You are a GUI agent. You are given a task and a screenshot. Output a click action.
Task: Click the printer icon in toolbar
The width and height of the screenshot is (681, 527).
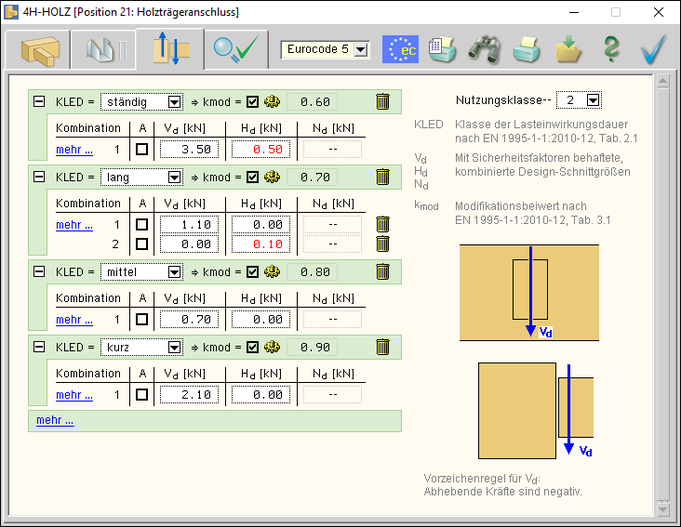pyautogui.click(x=527, y=49)
